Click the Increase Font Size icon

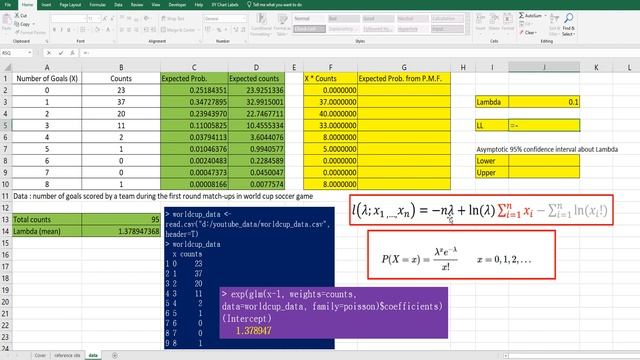tap(105, 18)
